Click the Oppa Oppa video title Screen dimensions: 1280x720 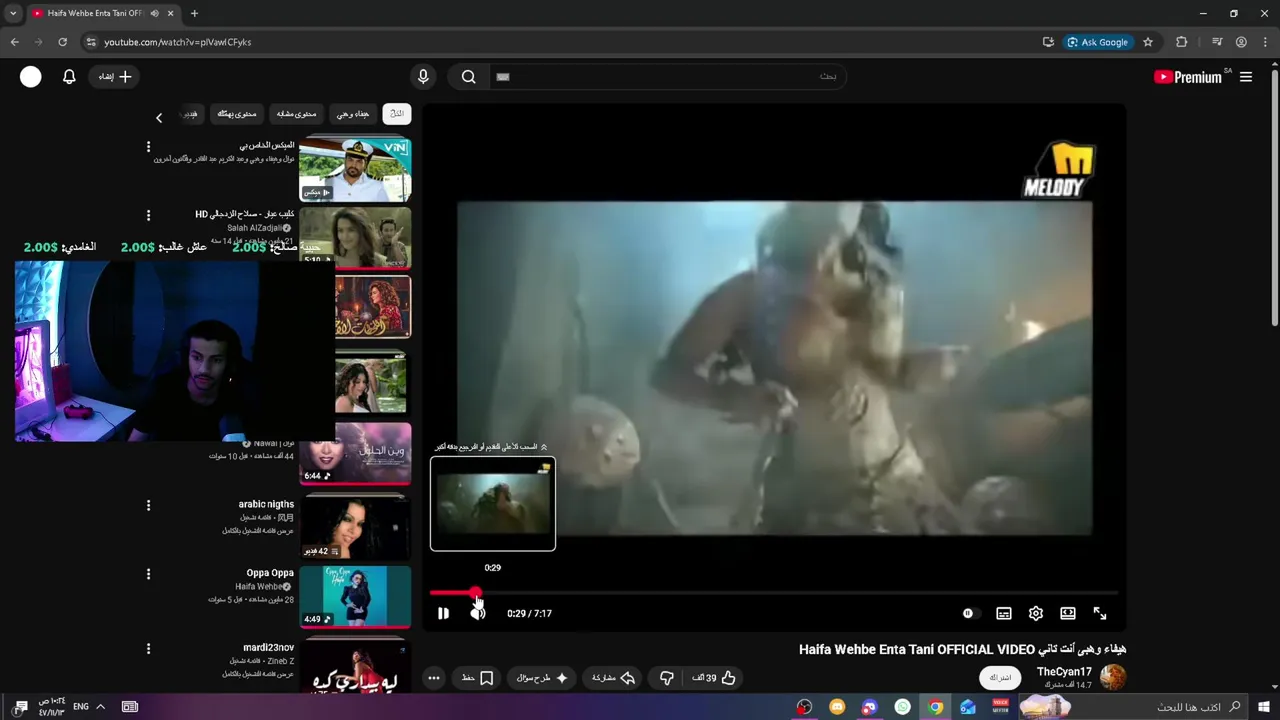pyautogui.click(x=270, y=573)
